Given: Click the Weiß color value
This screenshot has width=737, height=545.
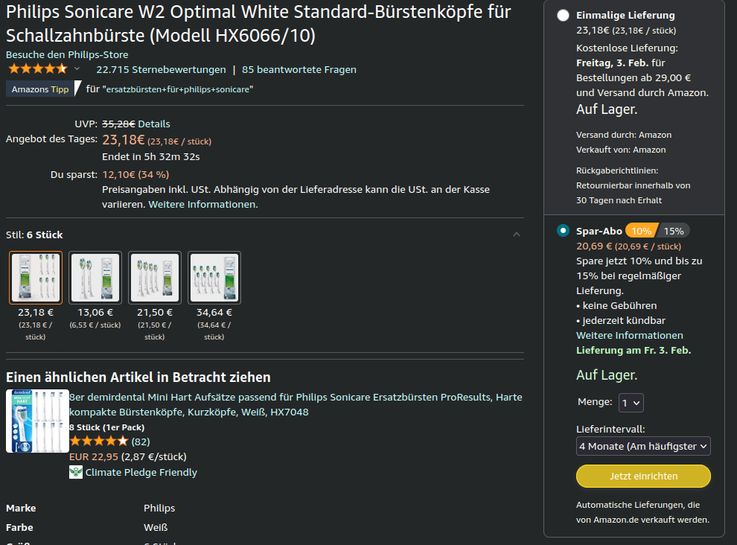Looking at the screenshot, I should [156, 527].
